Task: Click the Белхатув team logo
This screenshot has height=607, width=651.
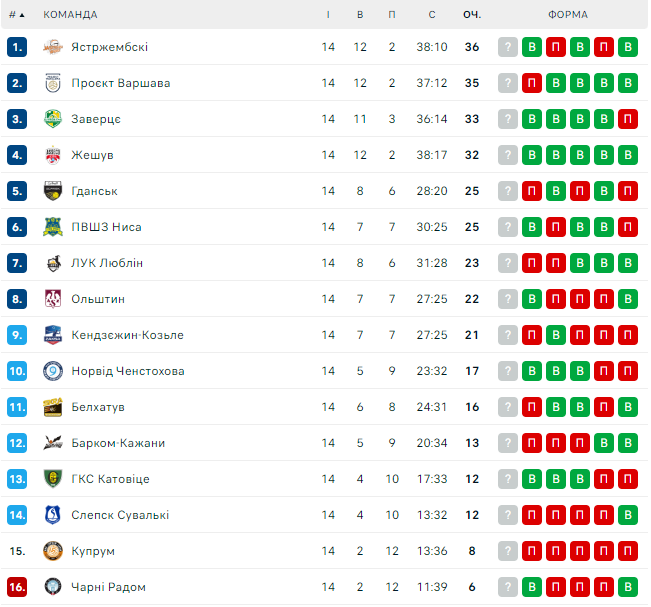Action: click(x=54, y=407)
